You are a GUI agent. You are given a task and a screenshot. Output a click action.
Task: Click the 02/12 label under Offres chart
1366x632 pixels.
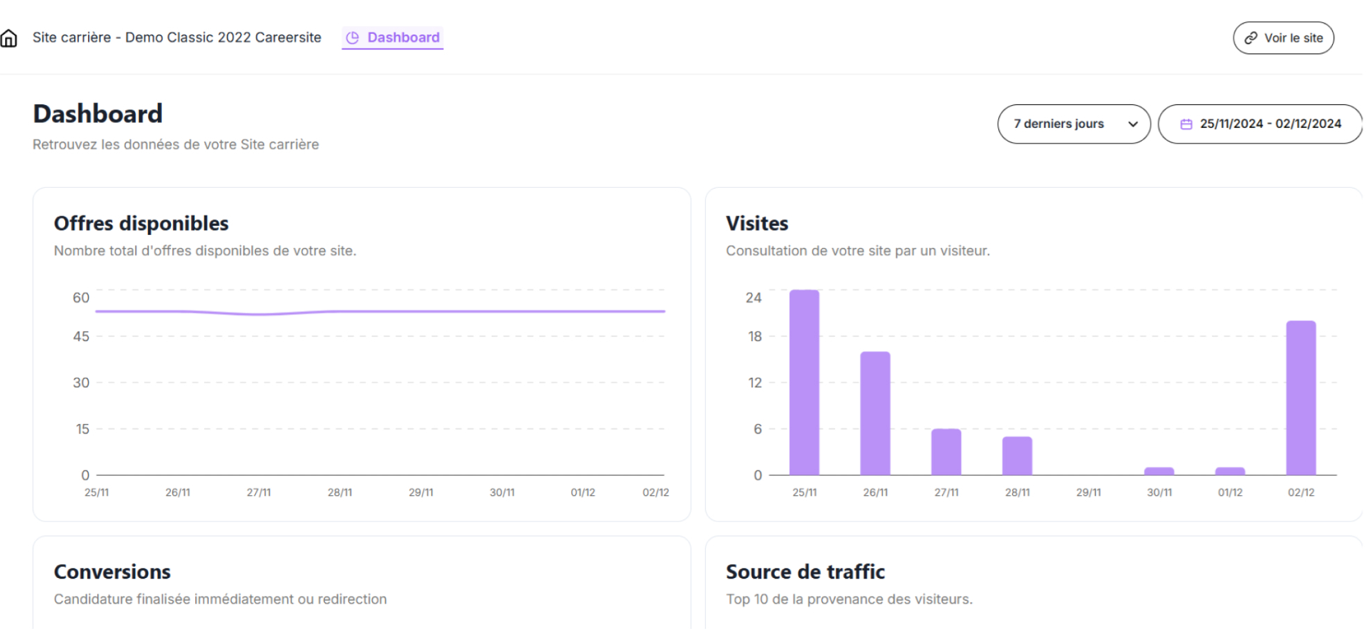pyautogui.click(x=656, y=493)
